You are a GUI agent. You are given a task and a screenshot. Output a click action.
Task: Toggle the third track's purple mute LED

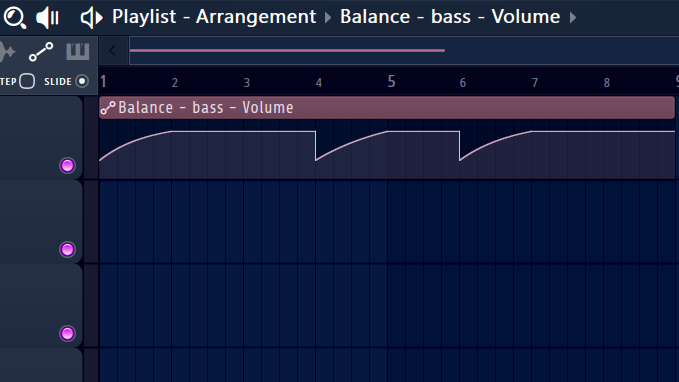tap(67, 333)
